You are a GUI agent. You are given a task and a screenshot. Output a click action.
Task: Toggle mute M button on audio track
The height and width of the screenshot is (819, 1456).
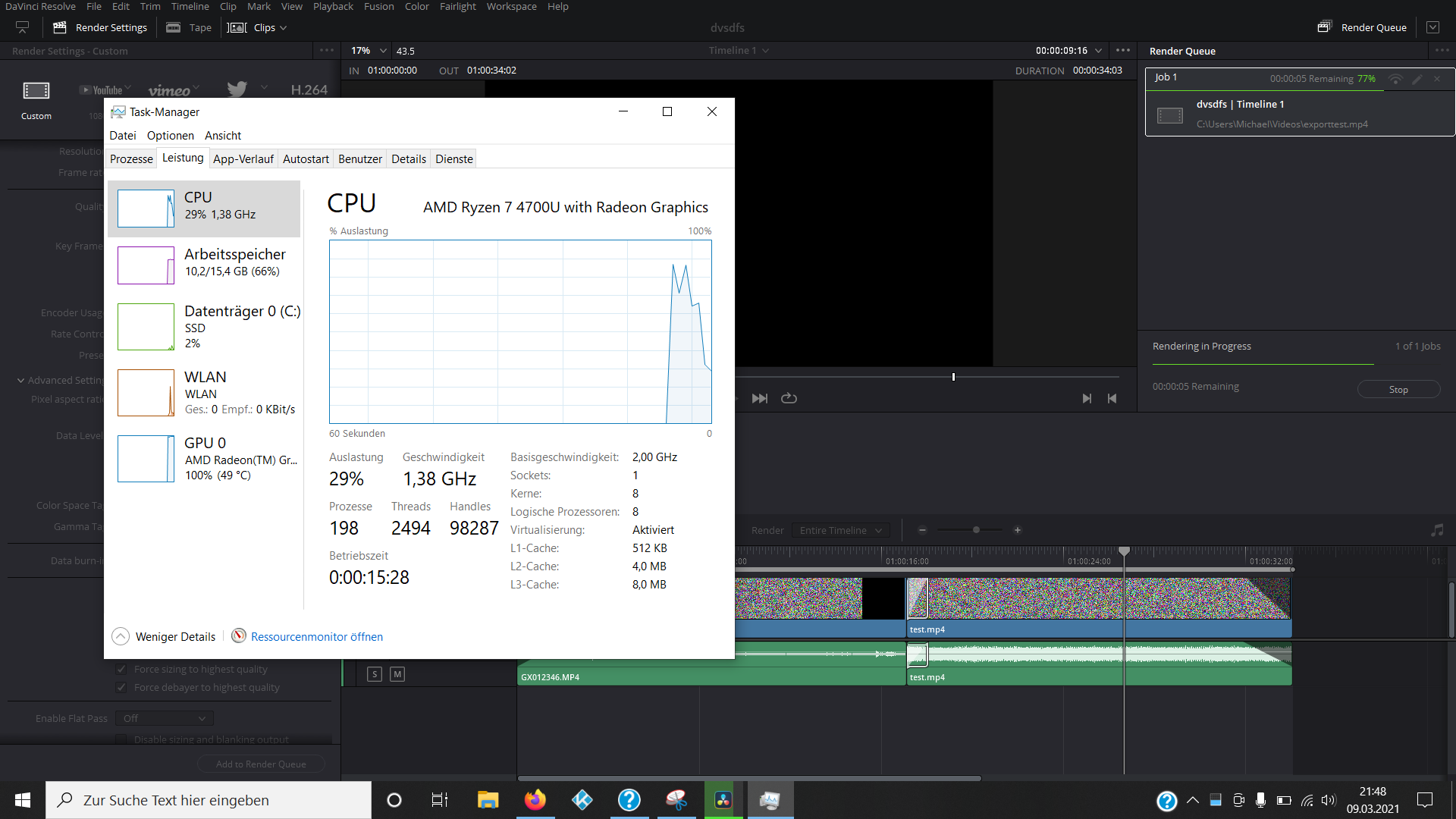click(x=397, y=673)
